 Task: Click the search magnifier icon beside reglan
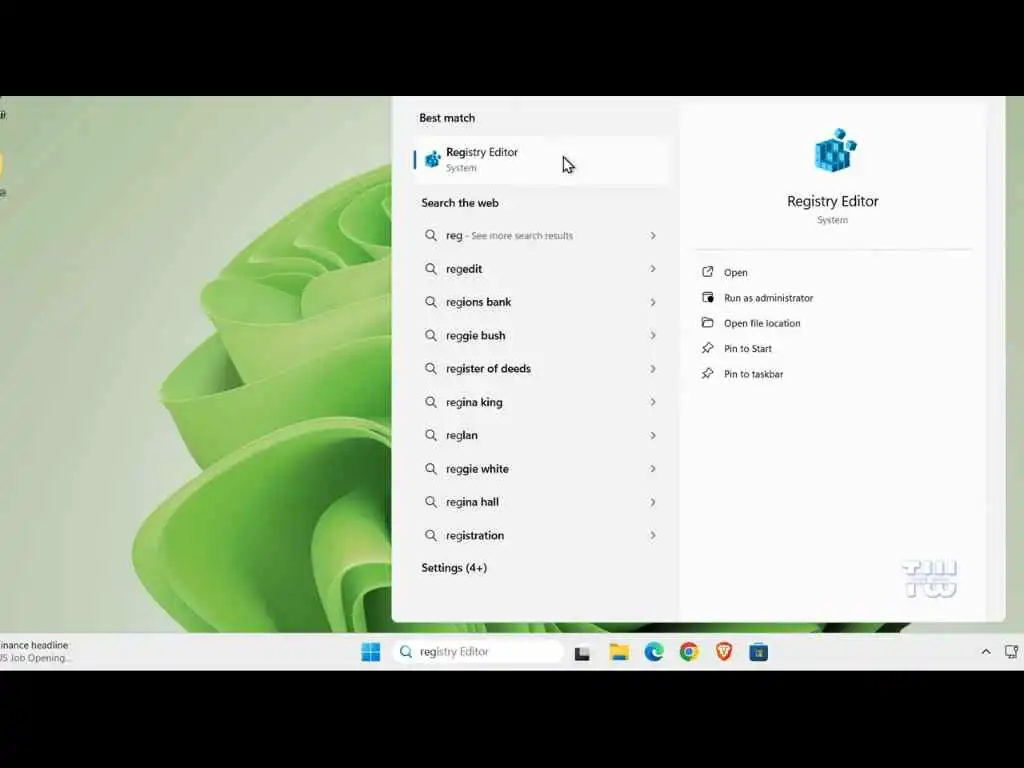click(x=431, y=435)
